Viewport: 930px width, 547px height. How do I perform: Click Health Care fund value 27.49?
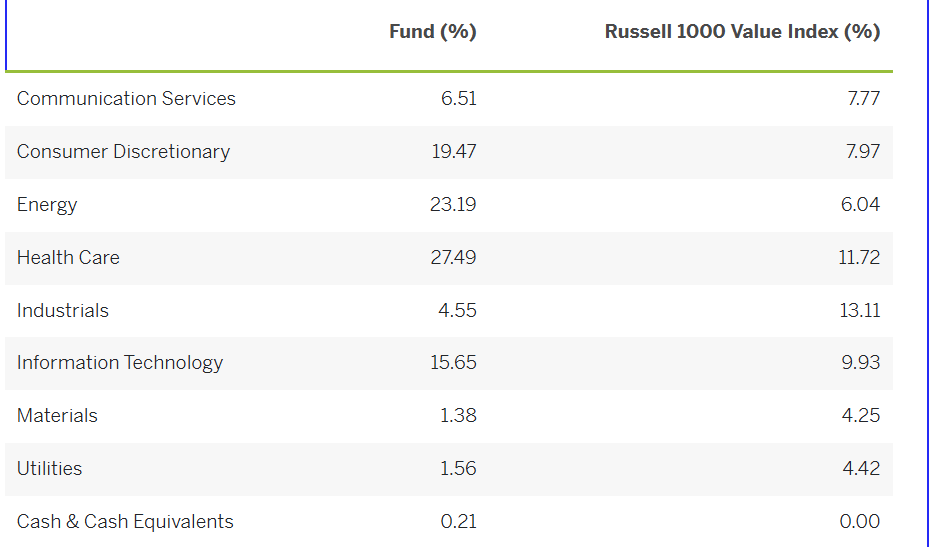[x=453, y=258]
